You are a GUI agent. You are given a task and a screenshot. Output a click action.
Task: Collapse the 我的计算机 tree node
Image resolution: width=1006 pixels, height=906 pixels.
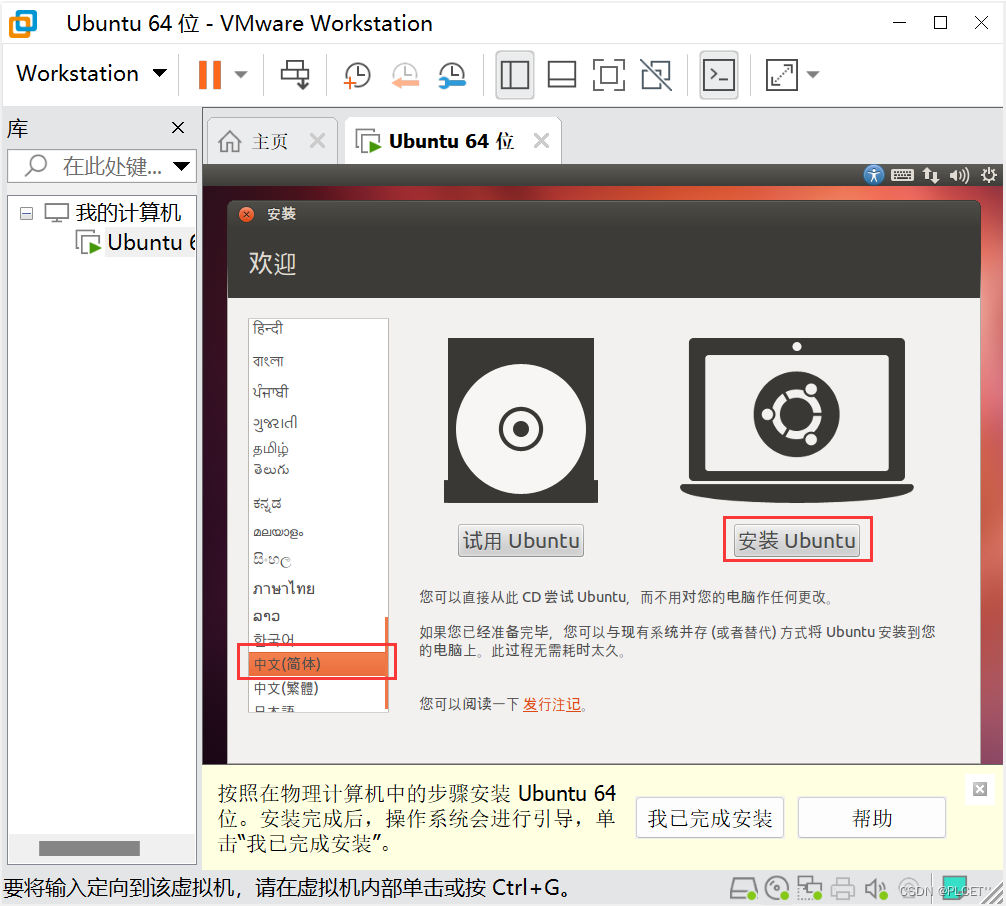(26, 213)
